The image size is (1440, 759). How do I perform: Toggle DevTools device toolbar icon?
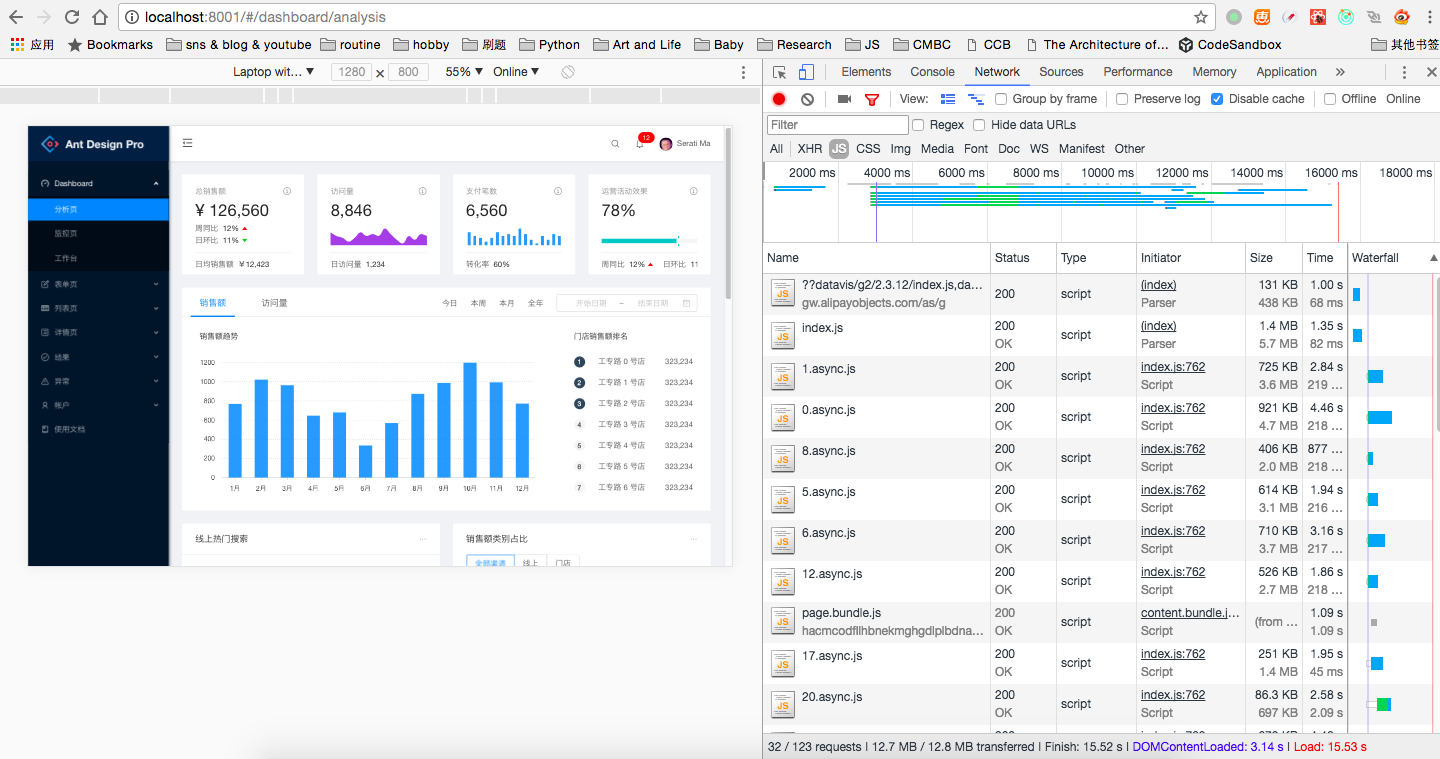[806, 72]
